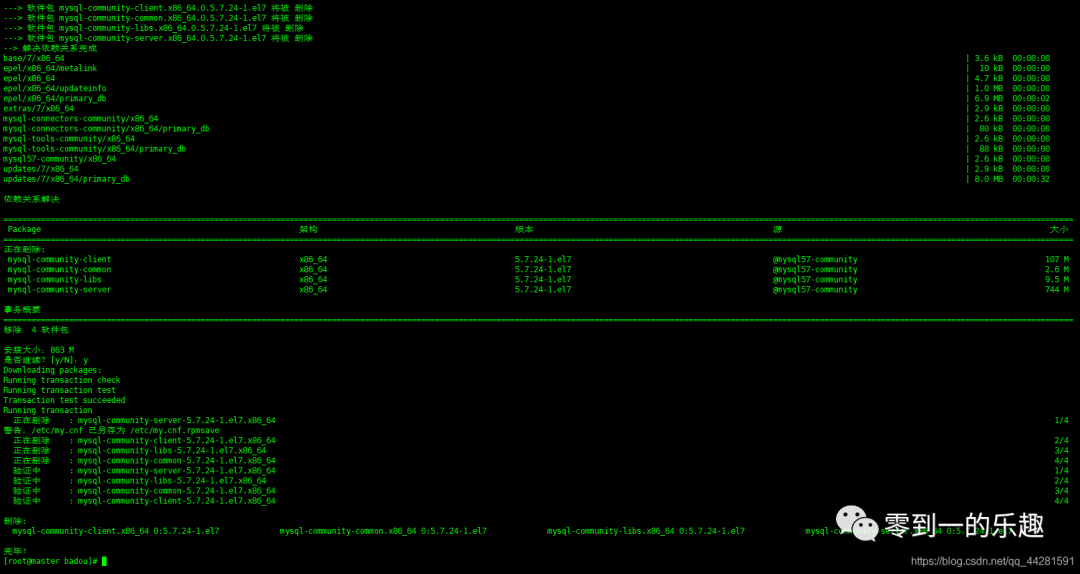This screenshot has height=574, width=1080.
Task: Click 'Transaction test succeeded' line
Action: 64,400
